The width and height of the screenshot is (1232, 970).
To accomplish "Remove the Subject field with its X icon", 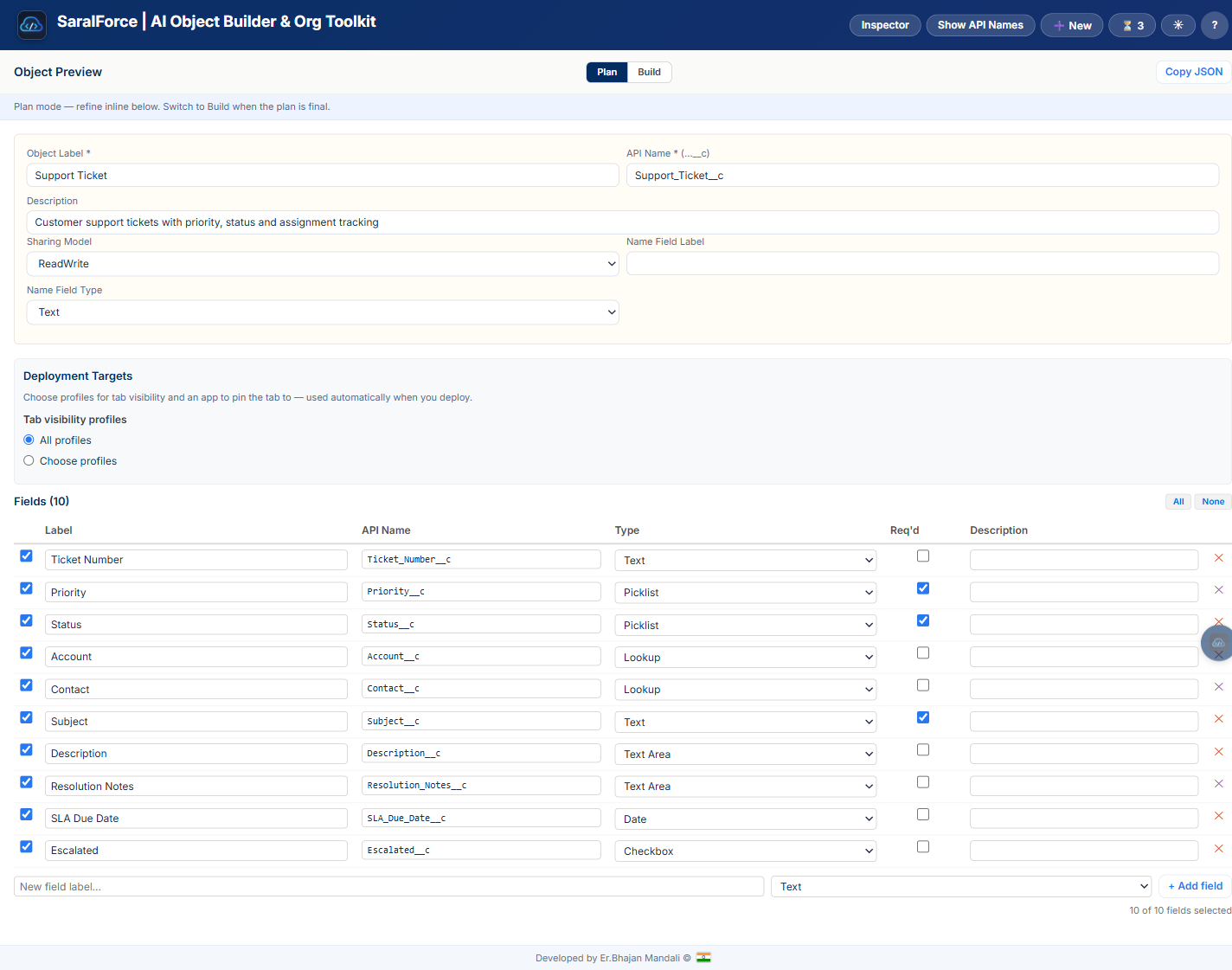I will 1218,719.
